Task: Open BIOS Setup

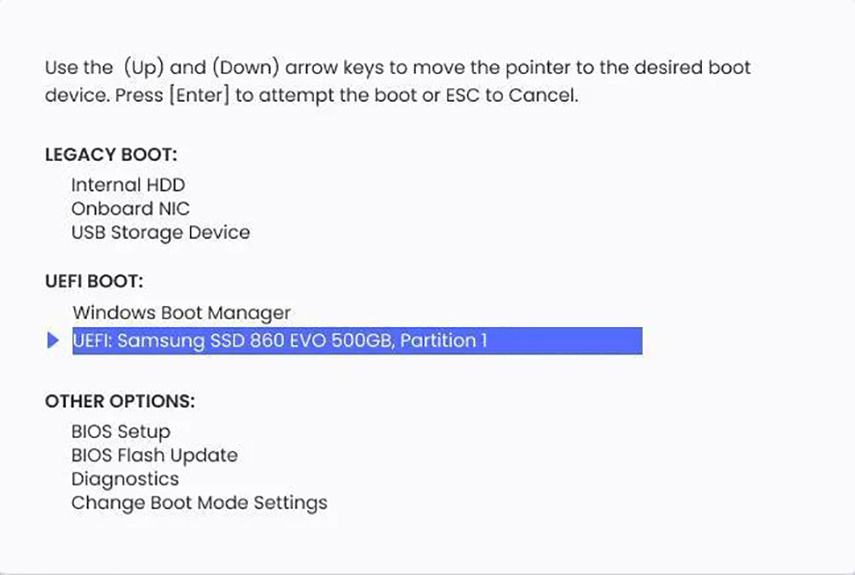Action: pos(120,432)
